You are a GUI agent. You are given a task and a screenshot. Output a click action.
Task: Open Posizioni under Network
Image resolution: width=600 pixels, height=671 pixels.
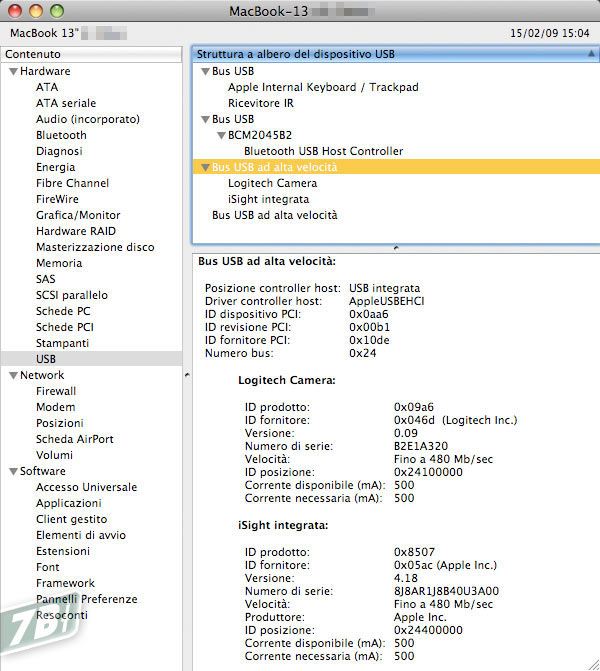(60, 423)
